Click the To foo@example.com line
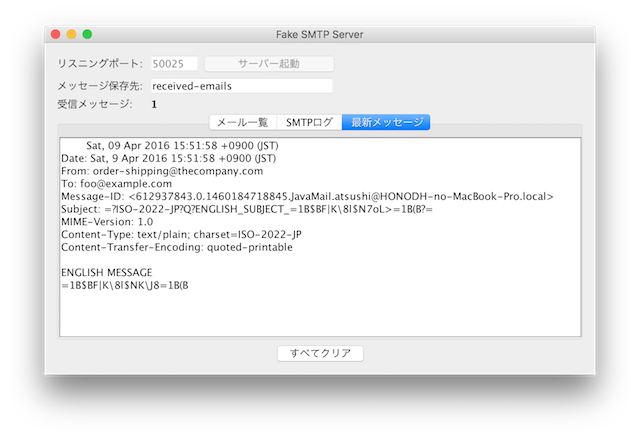640x438 pixels. [116, 184]
